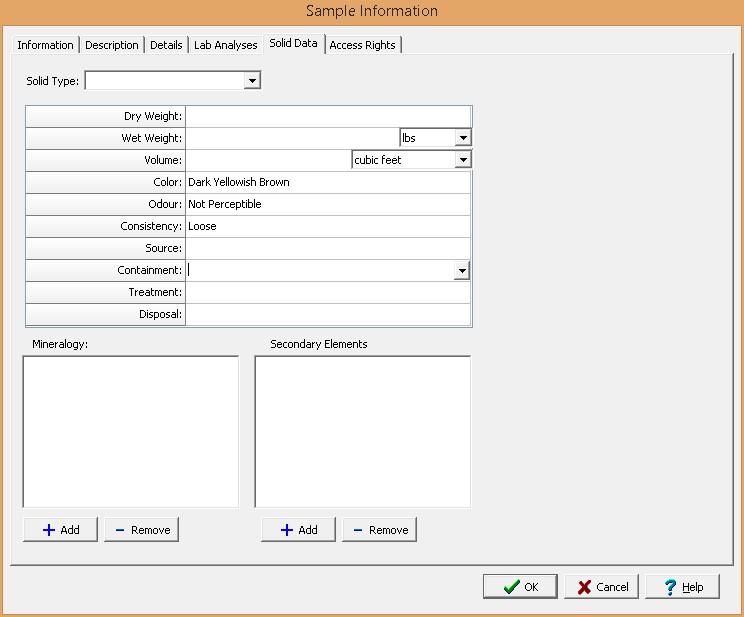Click inside the Mineralogy list box

[x=131, y=431]
